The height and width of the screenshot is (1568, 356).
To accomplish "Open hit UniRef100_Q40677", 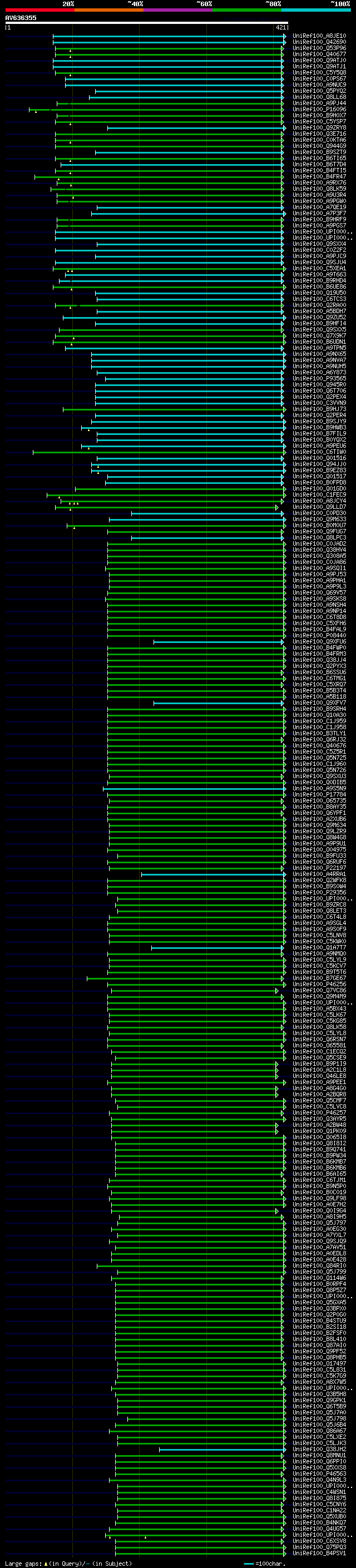I will point(319,54).
